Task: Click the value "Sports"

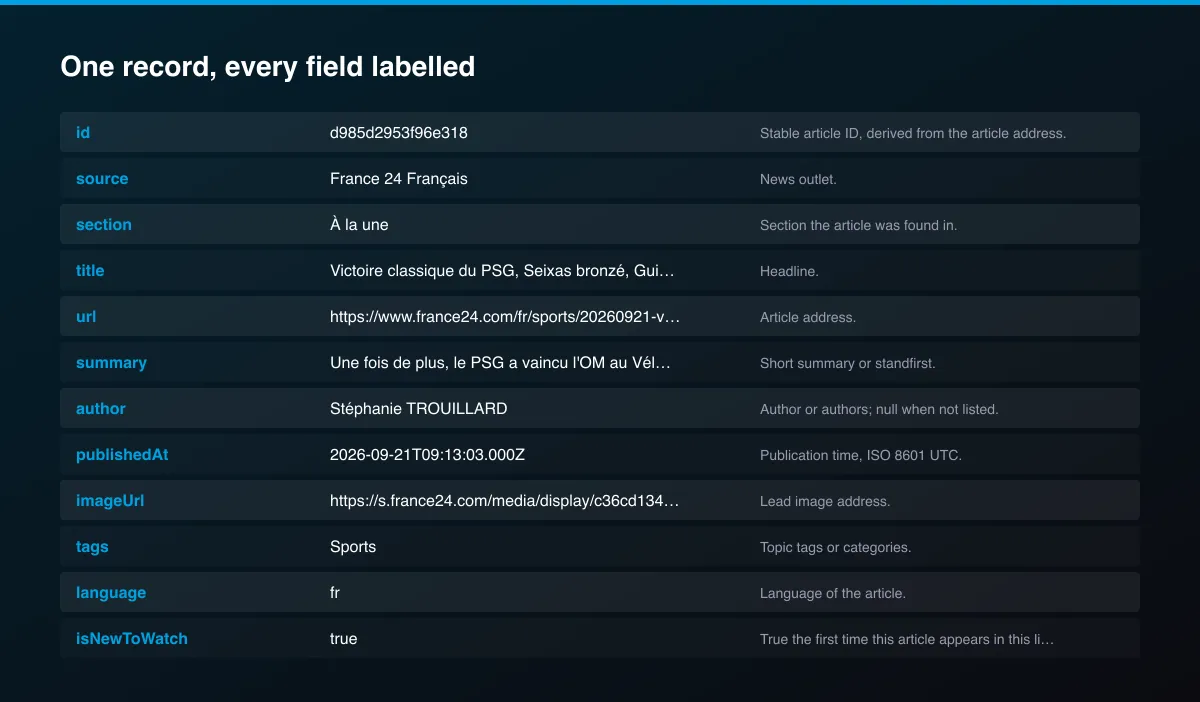Action: (353, 547)
